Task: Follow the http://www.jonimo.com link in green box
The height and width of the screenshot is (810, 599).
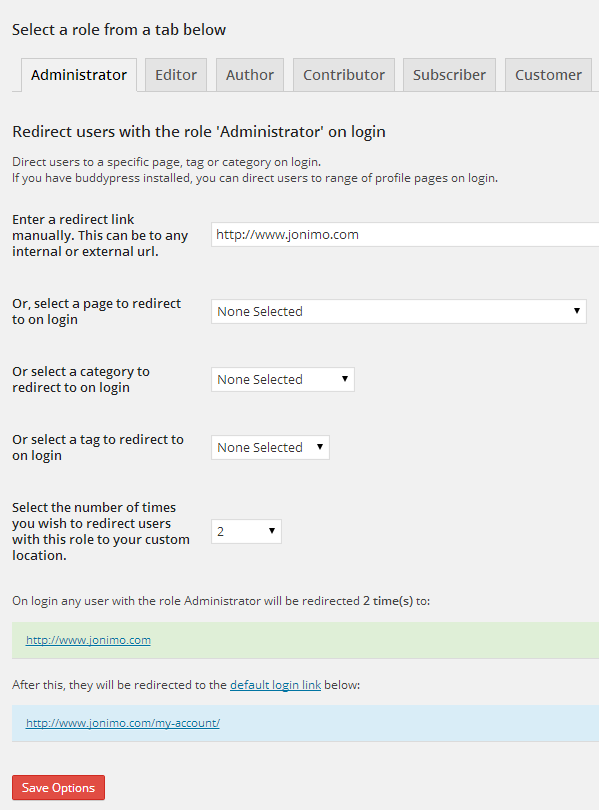Action: pyautogui.click(x=88, y=640)
